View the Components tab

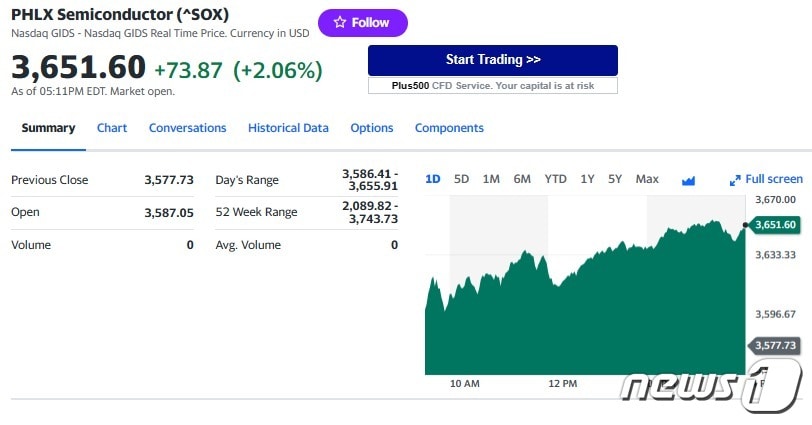[449, 128]
